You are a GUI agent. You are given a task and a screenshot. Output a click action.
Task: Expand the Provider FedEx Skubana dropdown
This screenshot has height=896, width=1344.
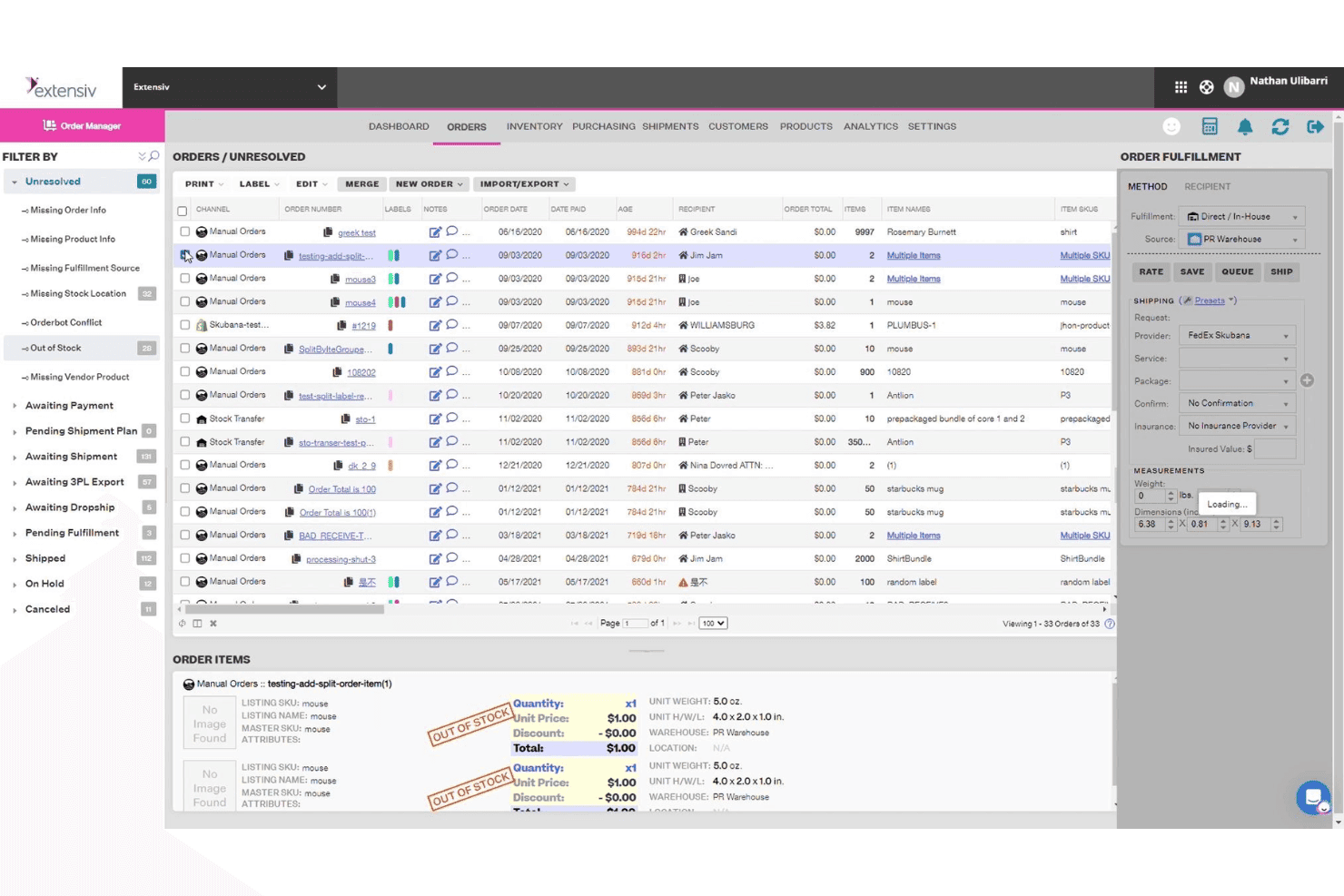click(1238, 336)
